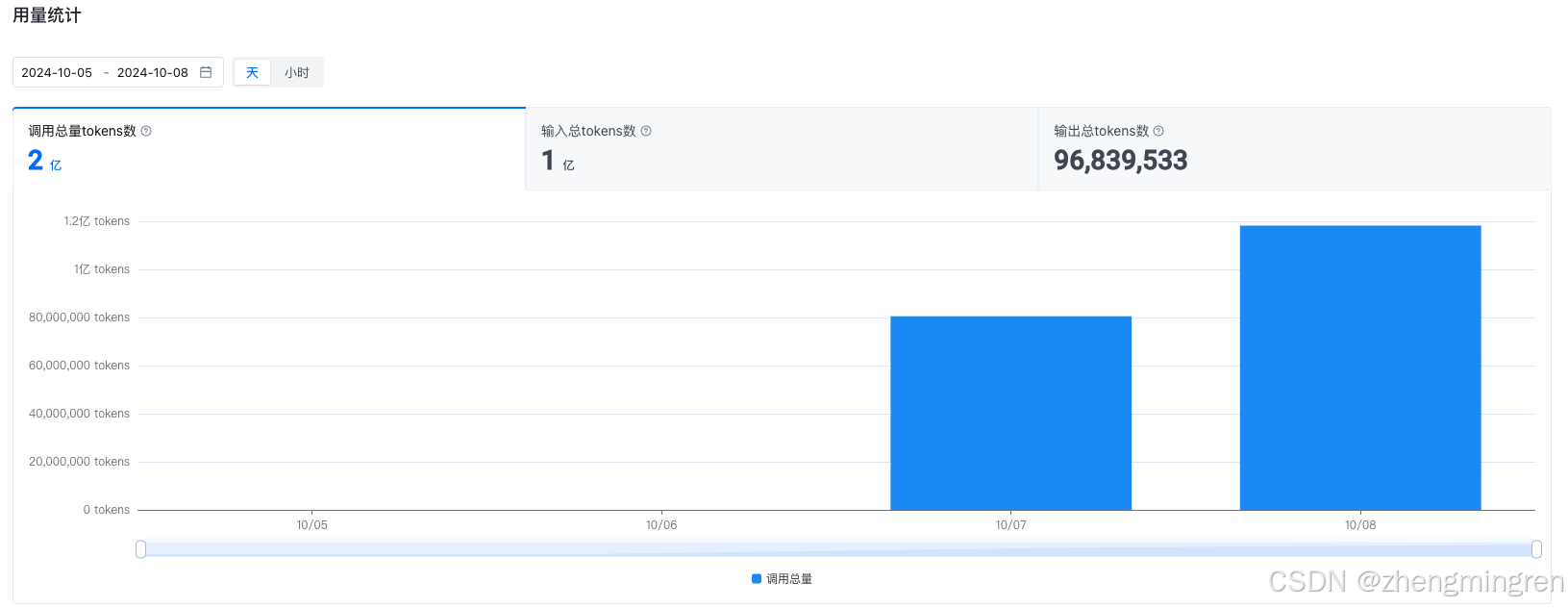Click help icon beside 调用总量tokens数
Viewport: 1568px width, 608px height.
[x=146, y=131]
